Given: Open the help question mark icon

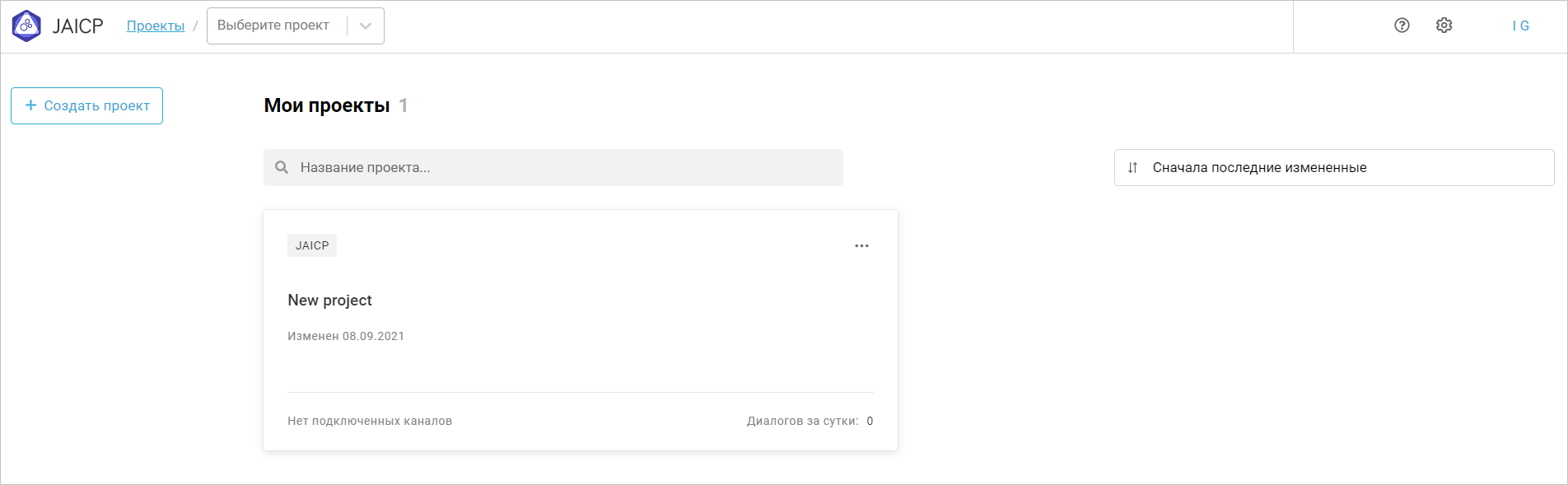Looking at the screenshot, I should (1402, 26).
